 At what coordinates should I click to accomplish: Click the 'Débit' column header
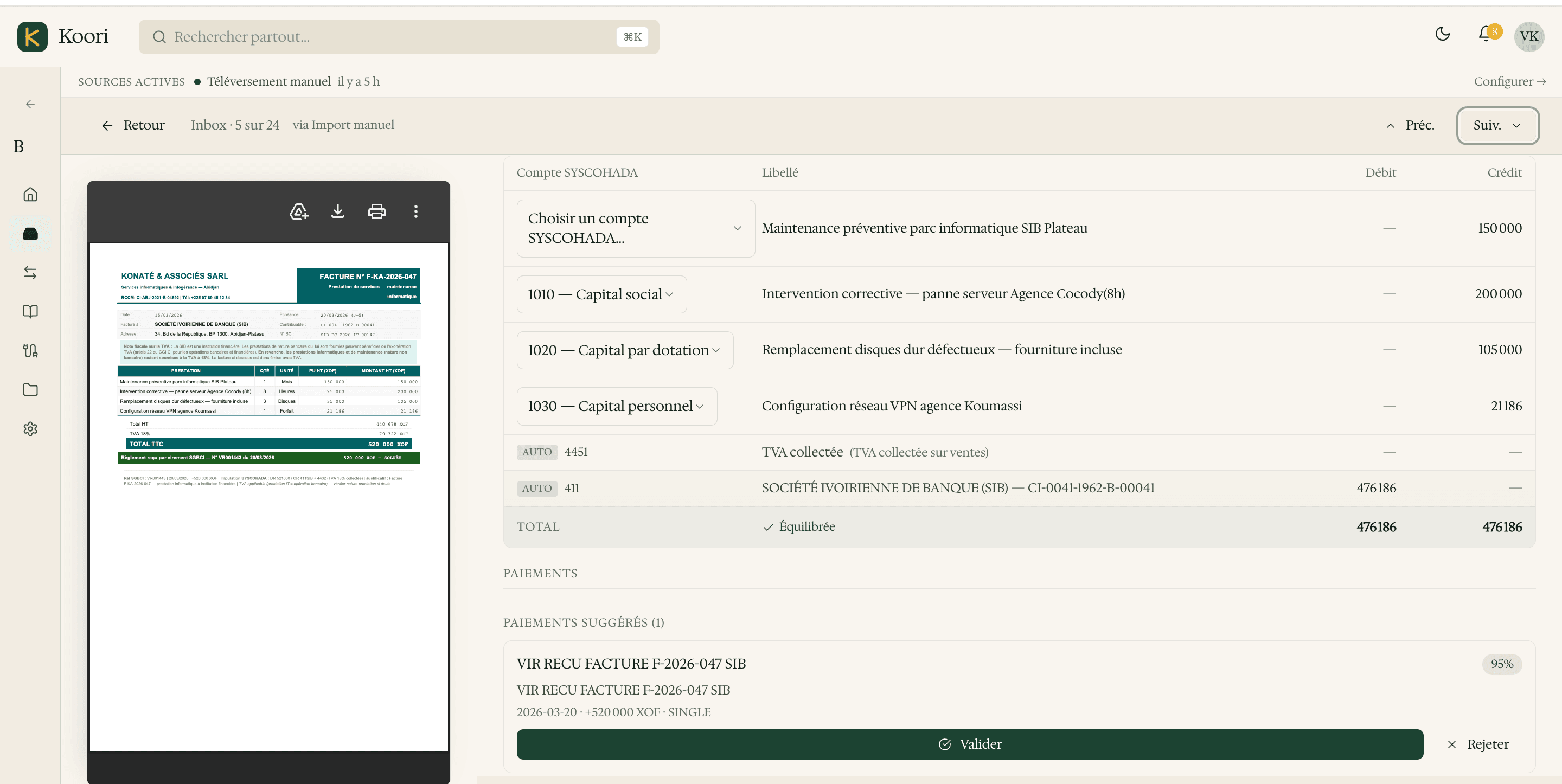pyautogui.click(x=1381, y=172)
